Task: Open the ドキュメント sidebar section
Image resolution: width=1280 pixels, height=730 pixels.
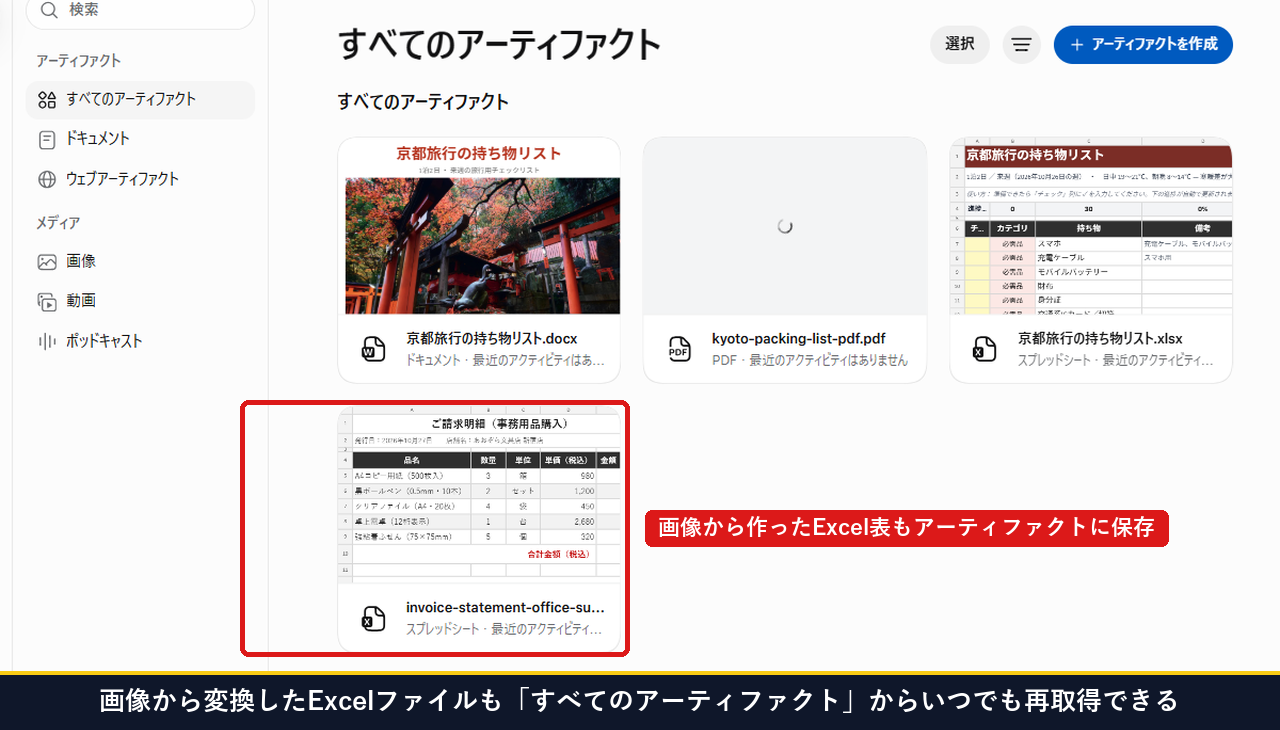Action: [x=140, y=139]
